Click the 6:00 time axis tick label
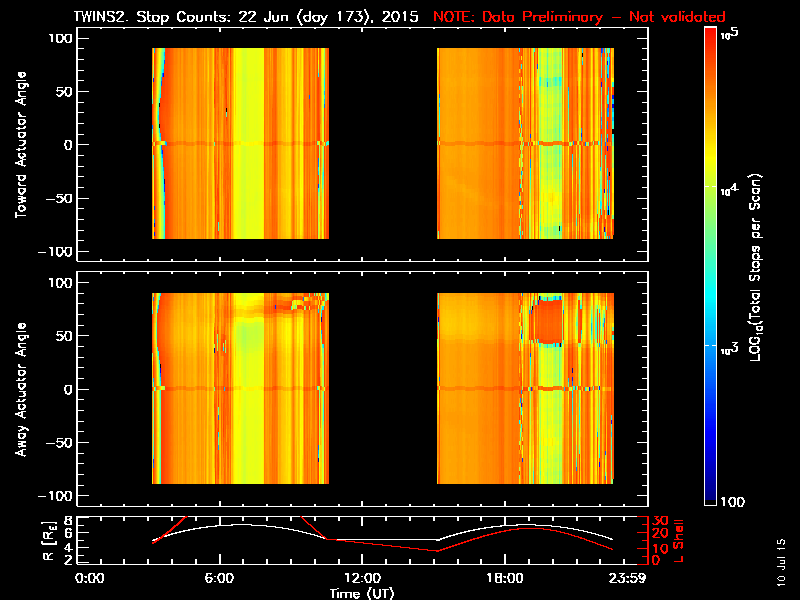The image size is (800, 600). click(219, 578)
